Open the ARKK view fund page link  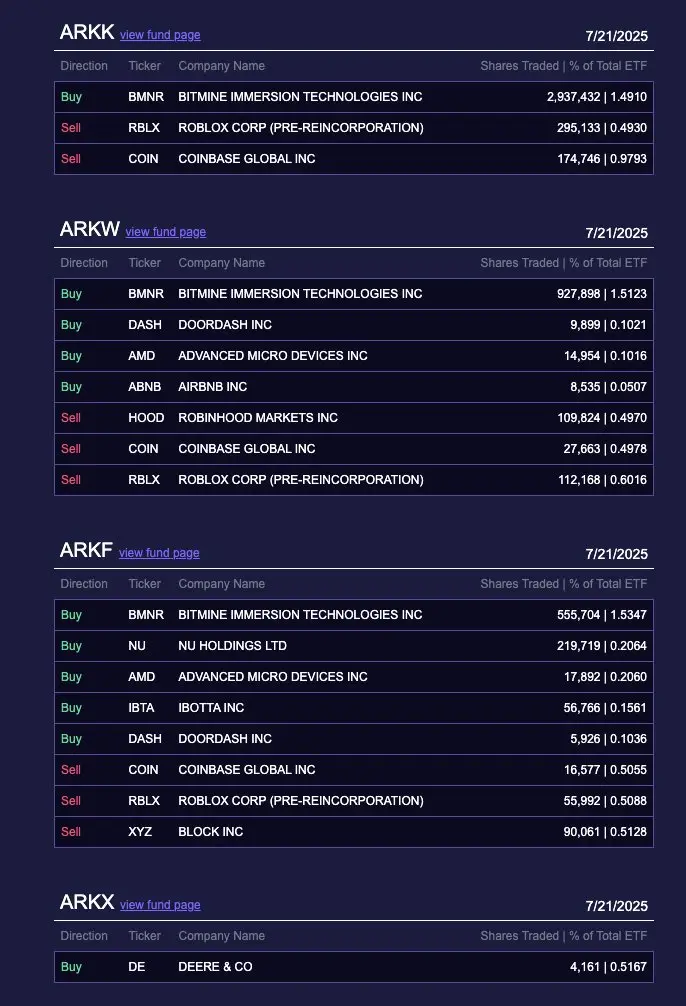tap(159, 35)
